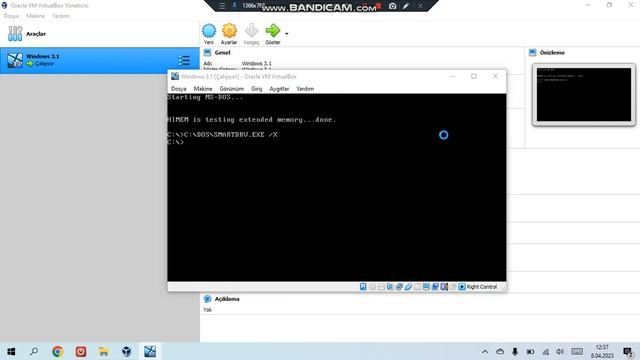
Task: Maximize the Windows 3.1 VM window
Action: click(473, 76)
